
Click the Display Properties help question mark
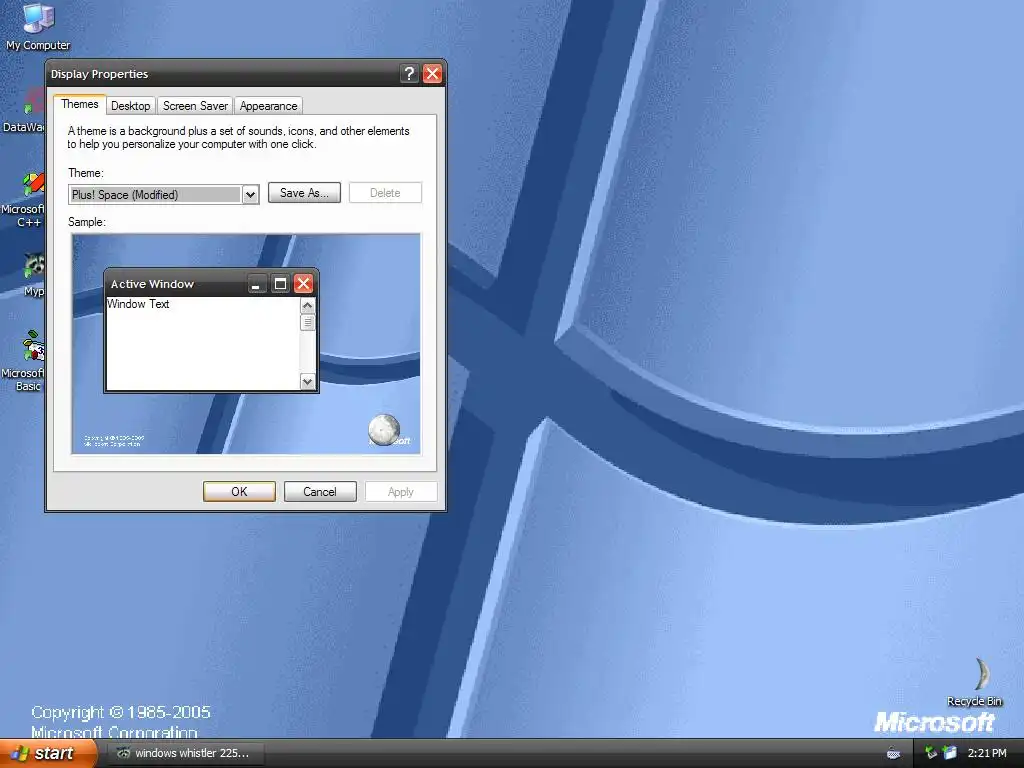click(x=409, y=74)
